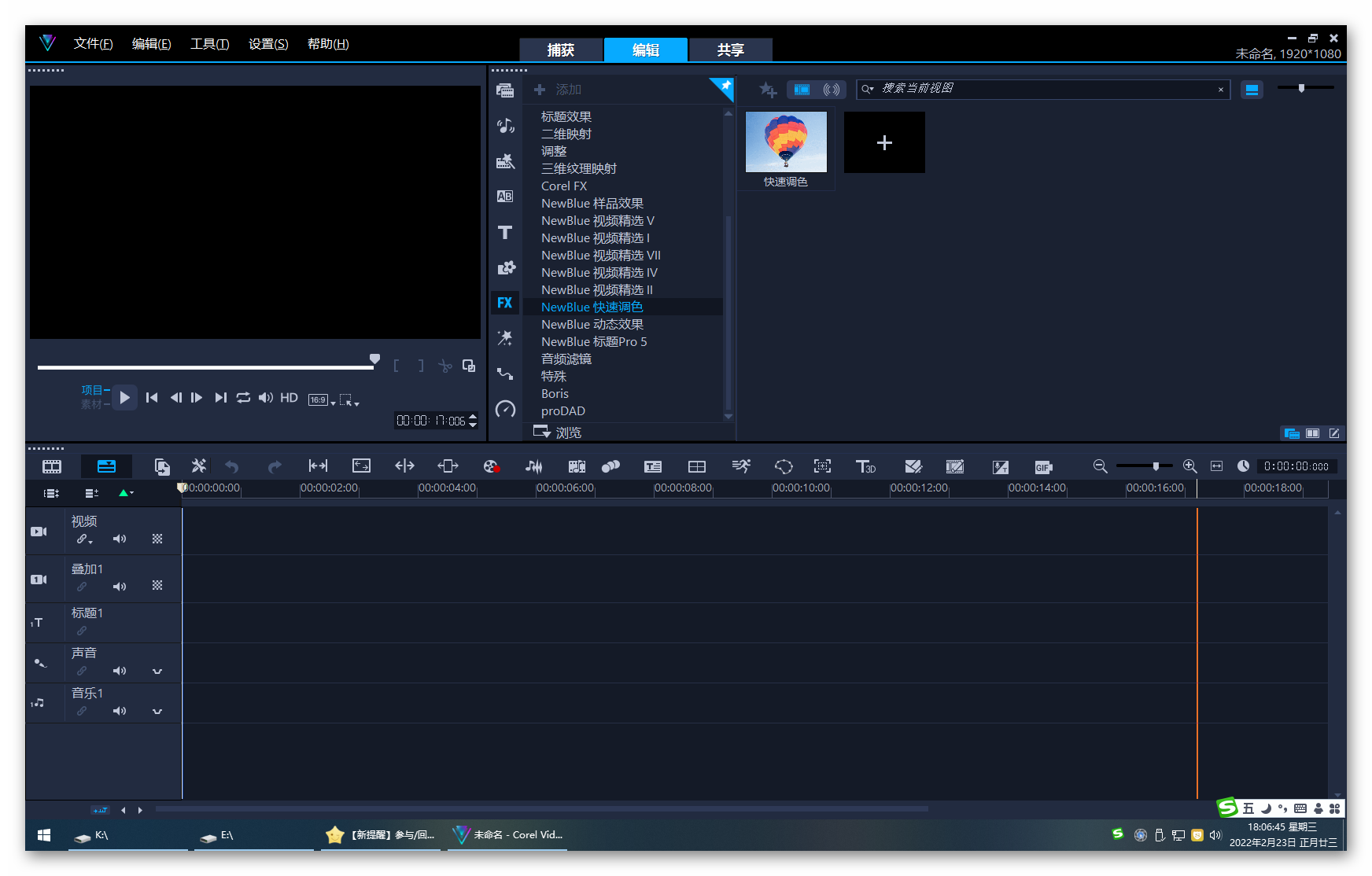Open the Subtitle Editor icon

(x=653, y=466)
